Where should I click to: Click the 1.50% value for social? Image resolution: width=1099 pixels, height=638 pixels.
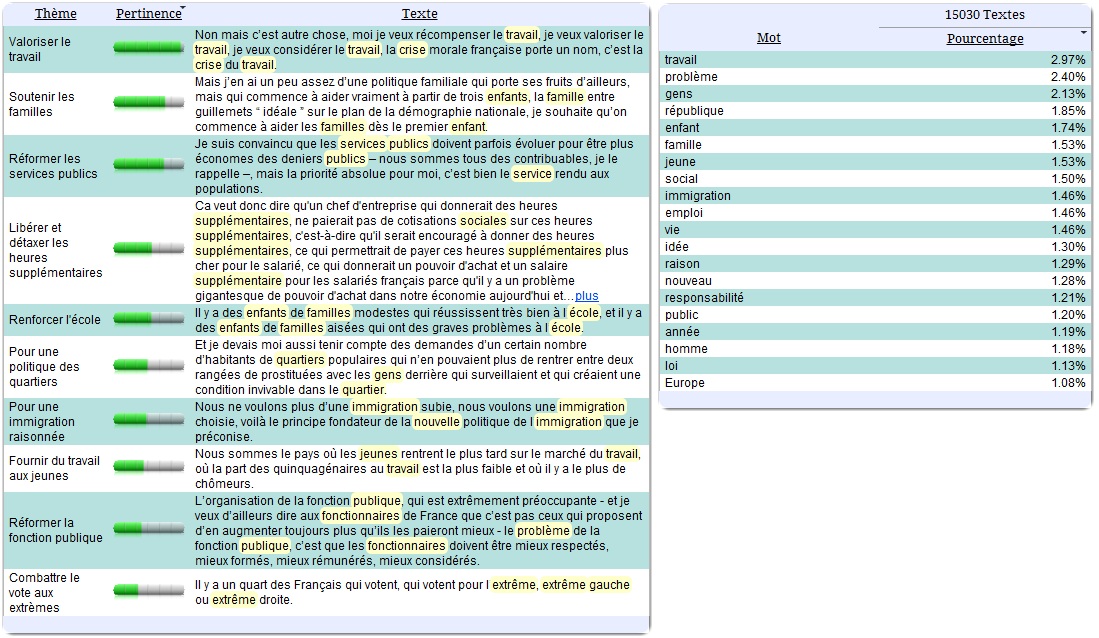point(1068,179)
